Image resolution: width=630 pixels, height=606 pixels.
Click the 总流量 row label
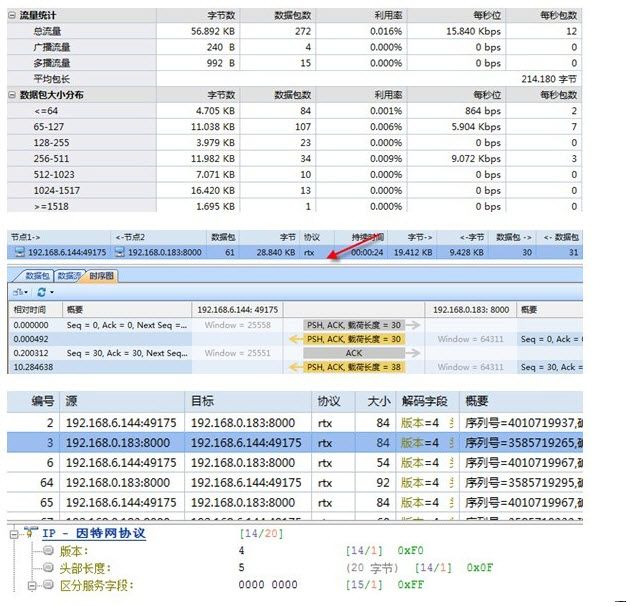(47, 31)
